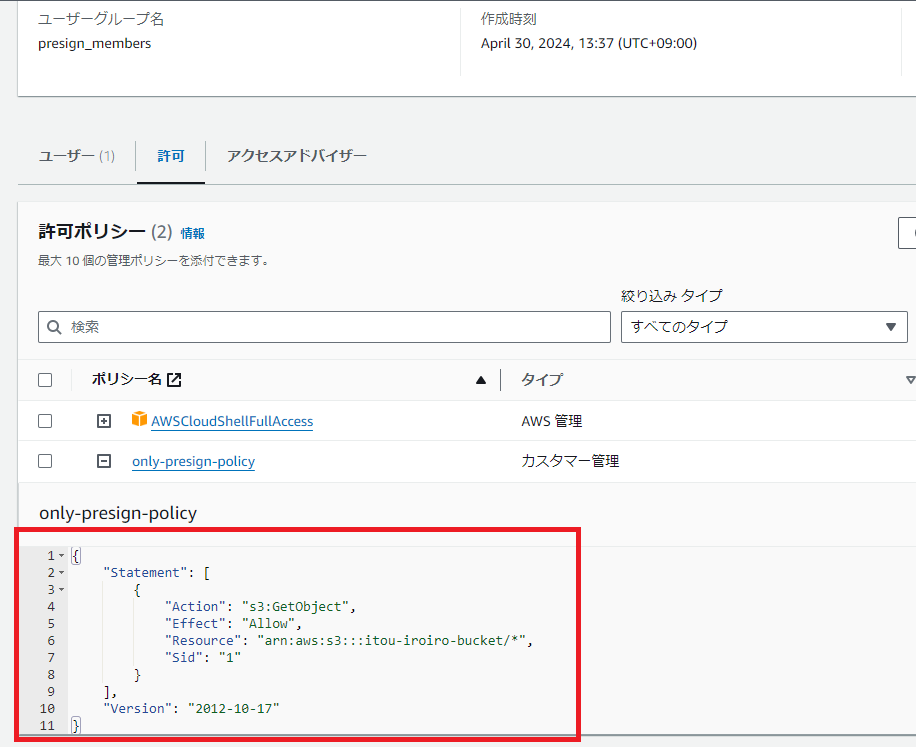Click the 情報 info link
This screenshot has height=747, width=916.
point(193,233)
